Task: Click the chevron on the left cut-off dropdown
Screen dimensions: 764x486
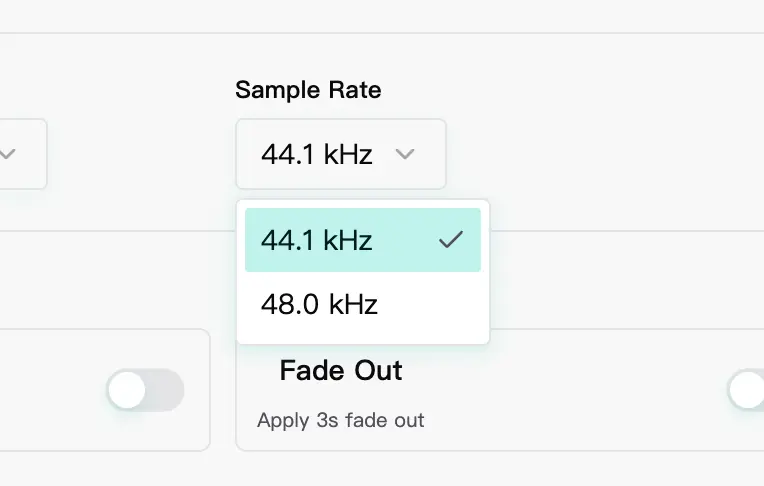Action: pos(8,154)
